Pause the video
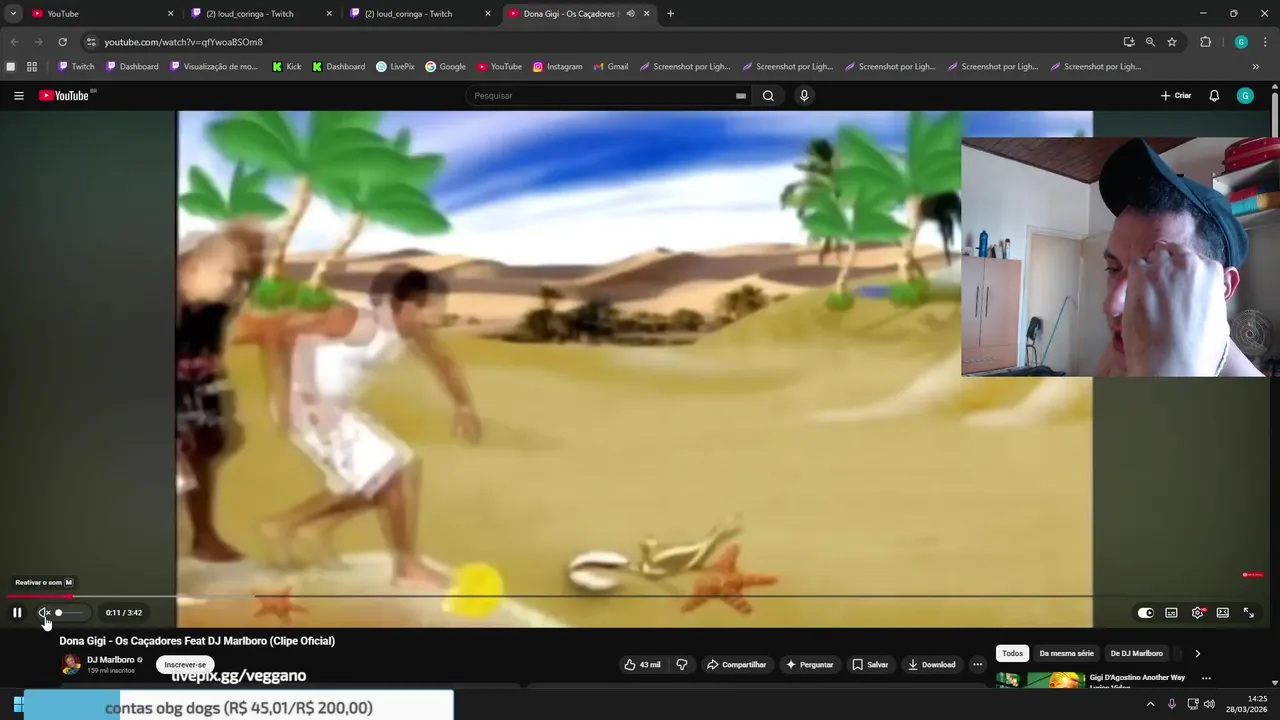Image resolution: width=1280 pixels, height=720 pixels. [17, 613]
